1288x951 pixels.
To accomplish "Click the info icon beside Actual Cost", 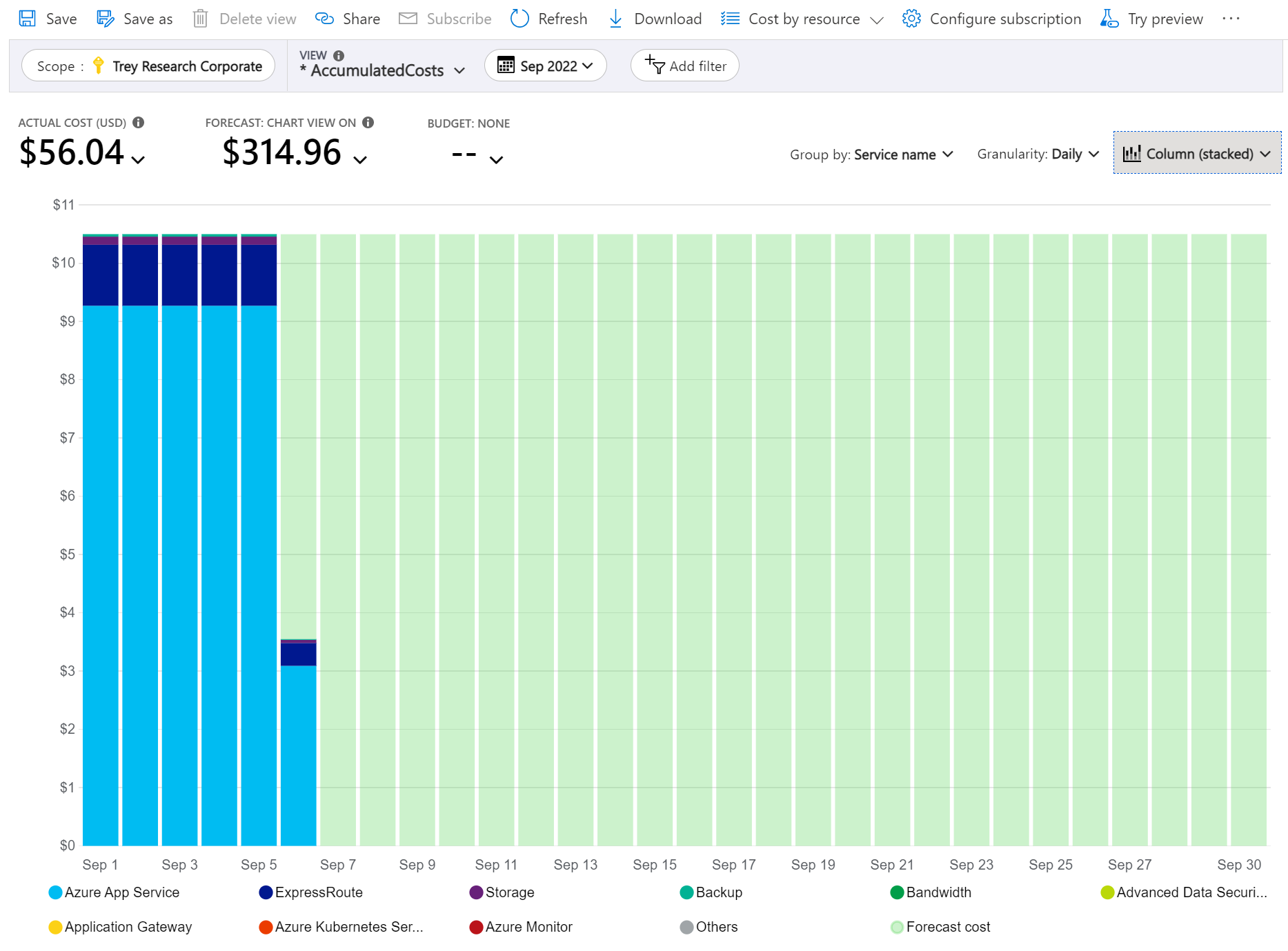I will (139, 122).
